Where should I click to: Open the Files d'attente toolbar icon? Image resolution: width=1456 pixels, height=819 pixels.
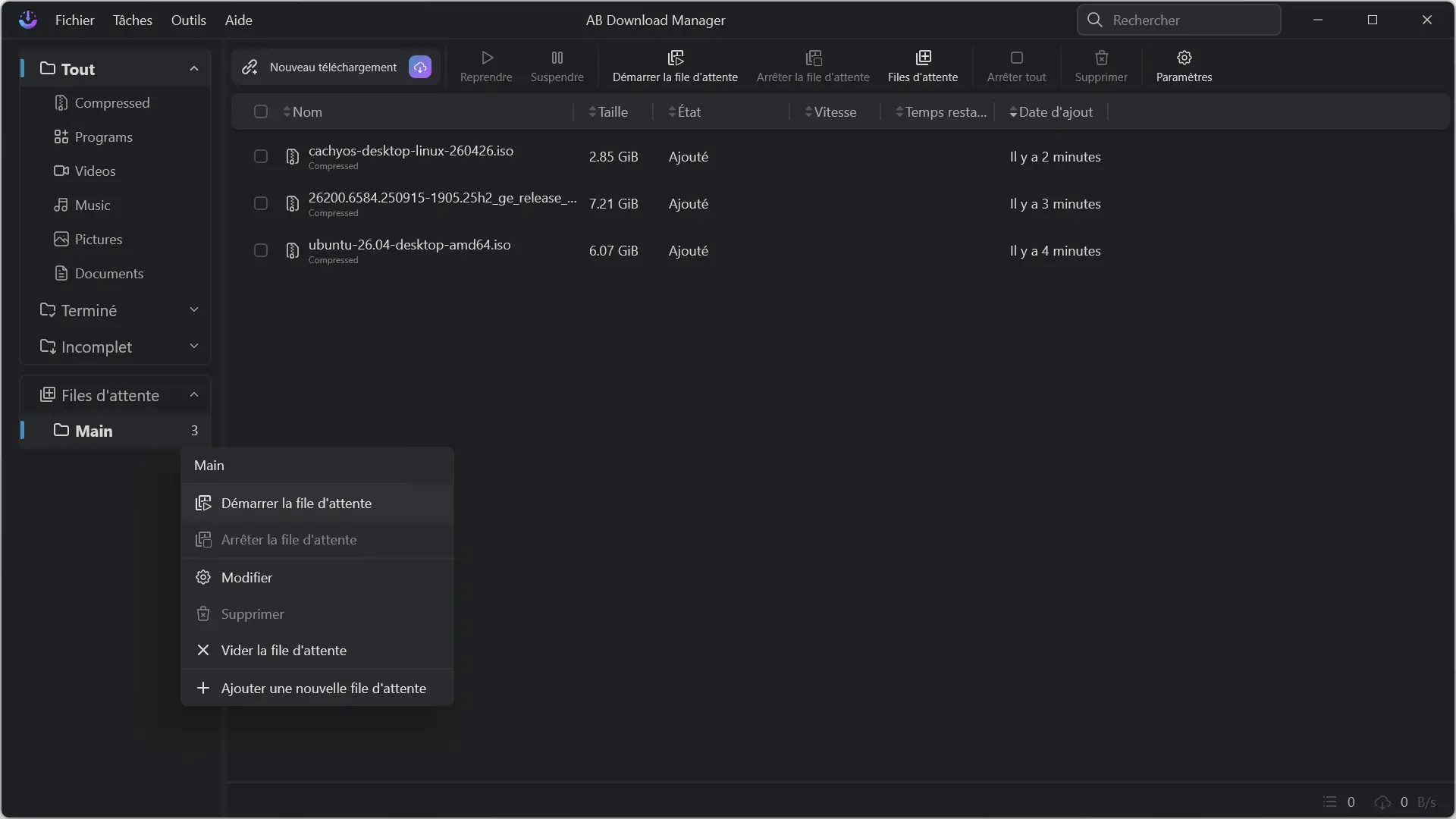tap(923, 58)
